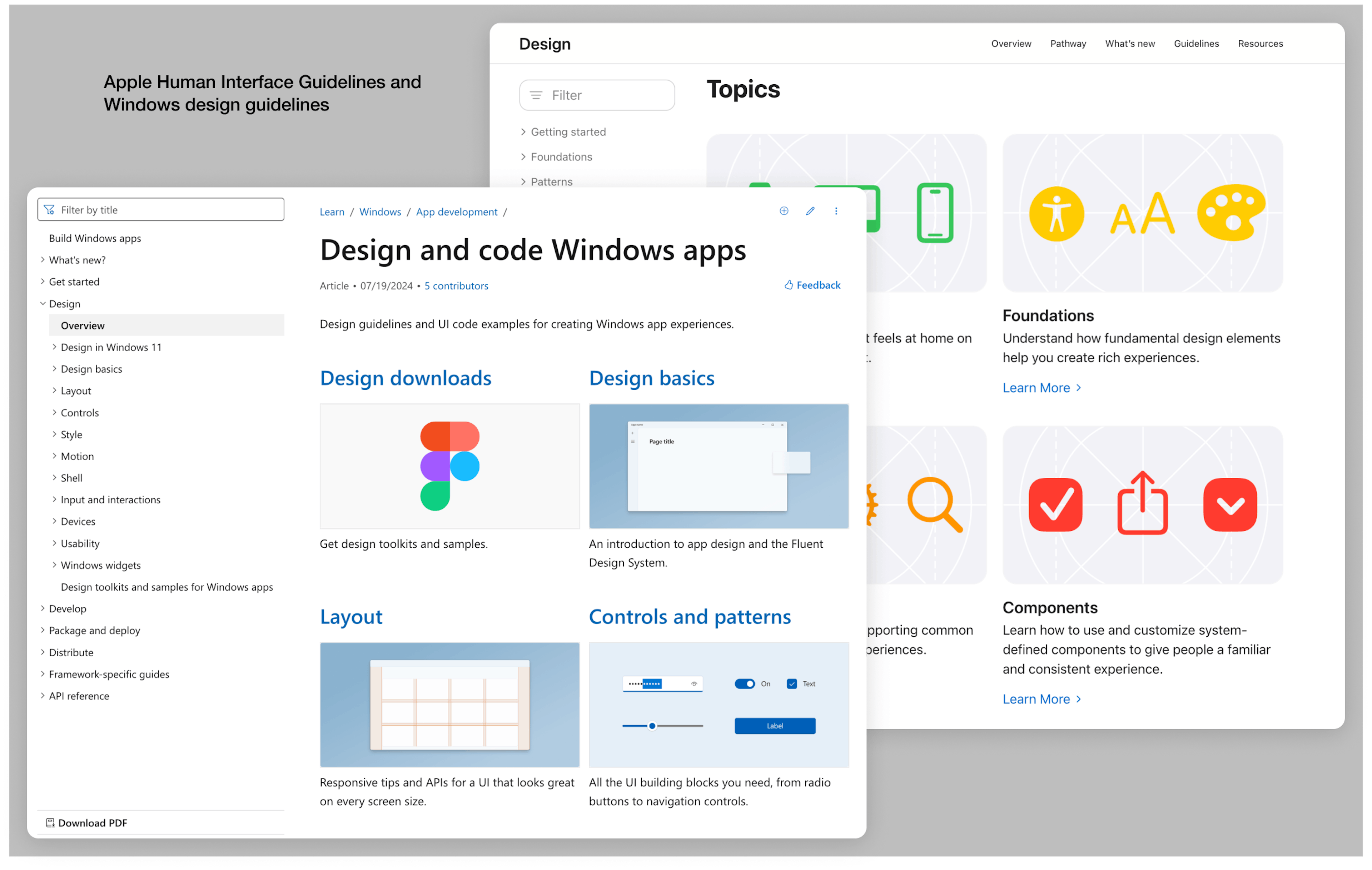This screenshot has height=870, width=1372.
Task: Click App development breadcrumb link
Action: [x=456, y=212]
